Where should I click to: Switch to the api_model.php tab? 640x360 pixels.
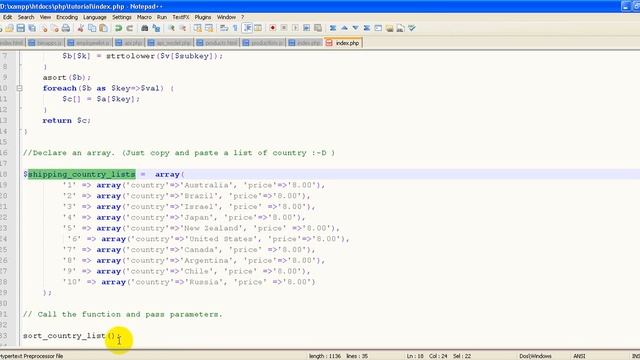point(170,43)
